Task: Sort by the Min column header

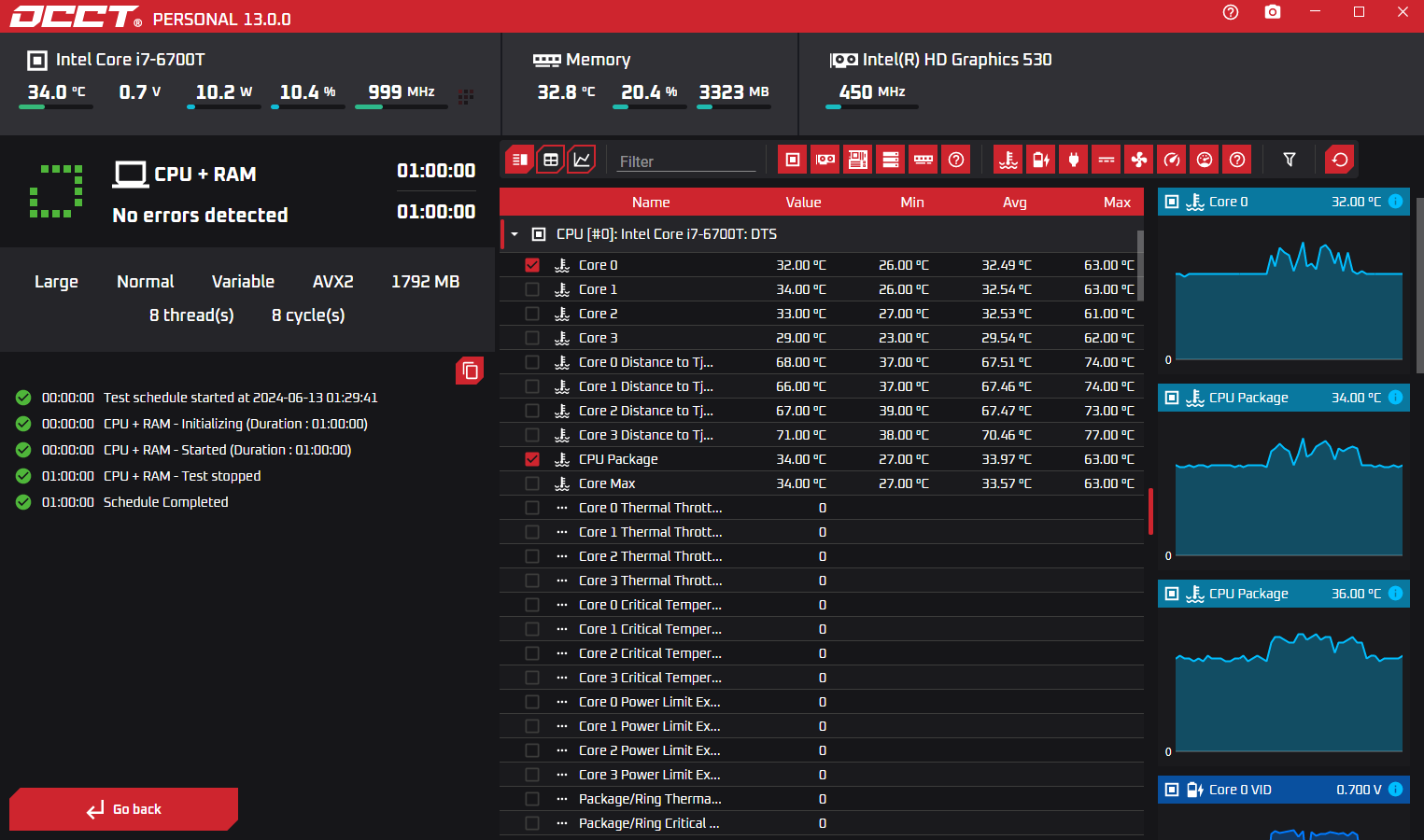Action: point(912,203)
